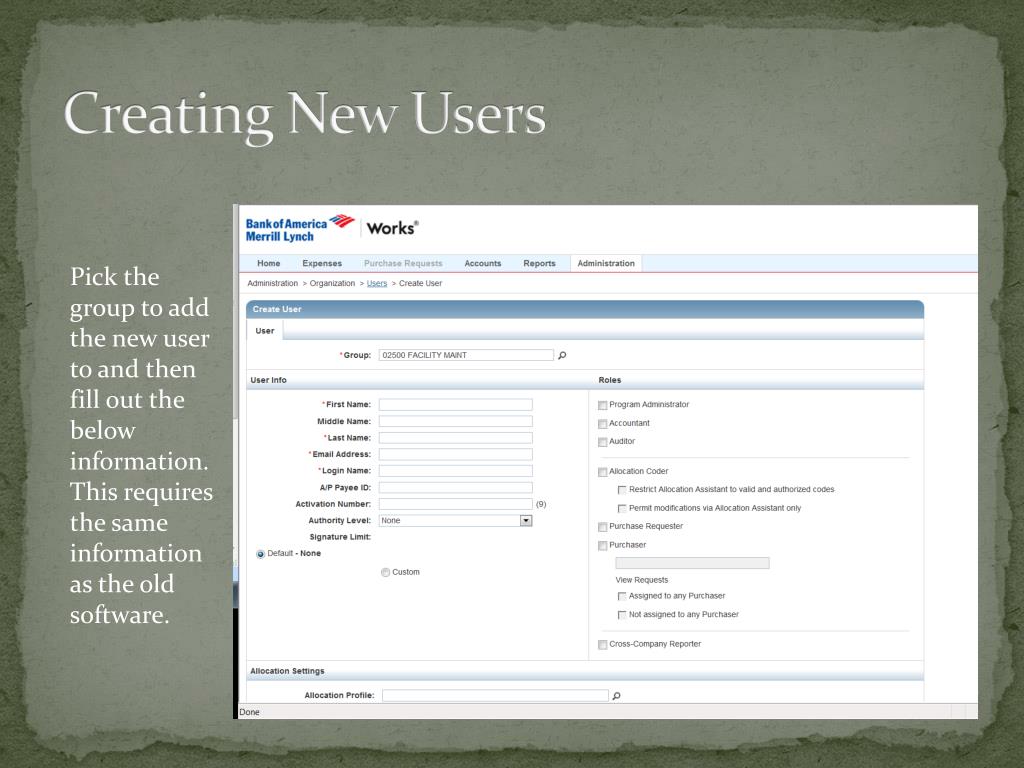Click the First Name input field
This screenshot has height=768, width=1024.
pos(456,405)
